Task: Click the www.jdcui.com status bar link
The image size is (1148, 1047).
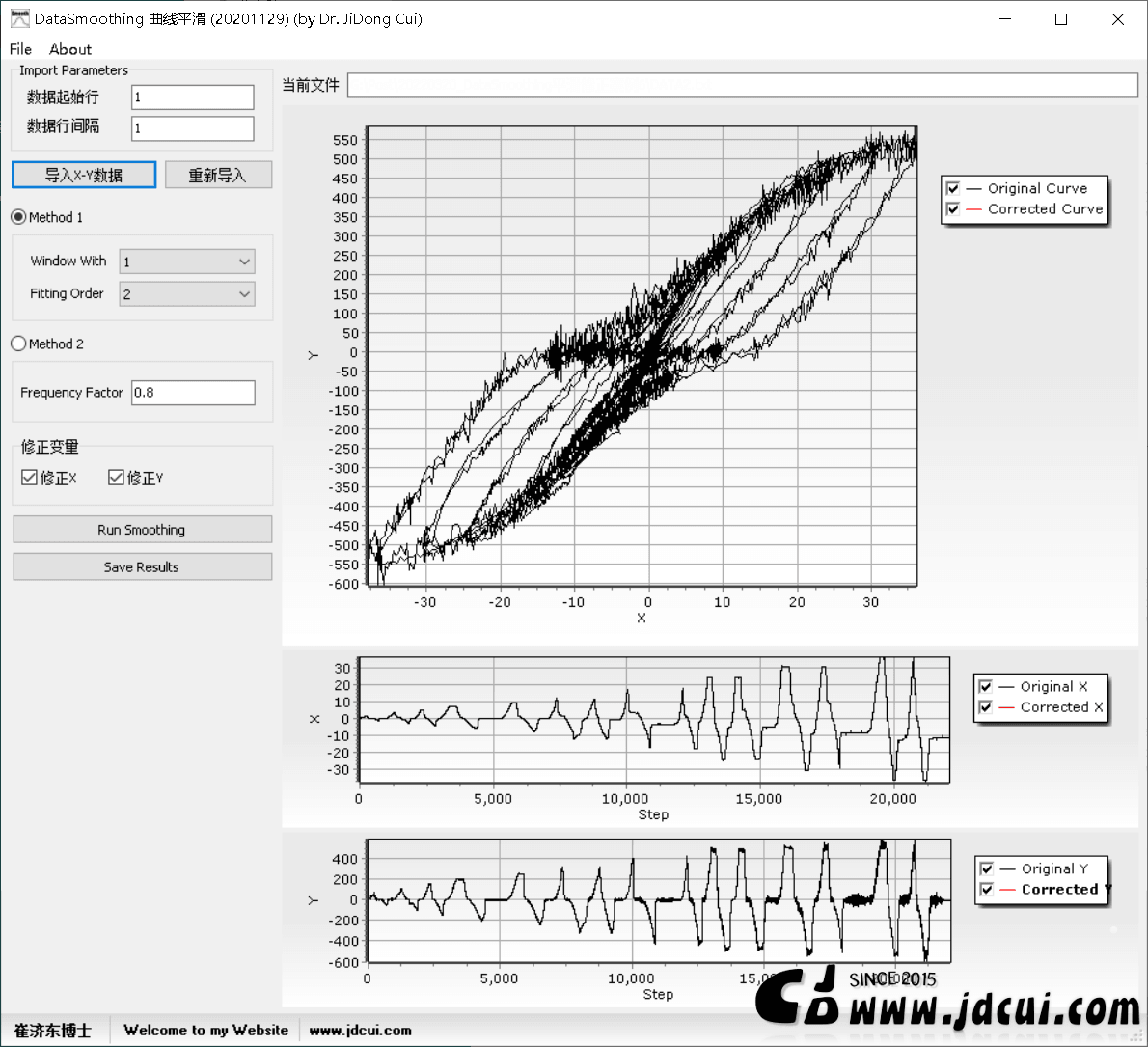Action: (360, 1031)
